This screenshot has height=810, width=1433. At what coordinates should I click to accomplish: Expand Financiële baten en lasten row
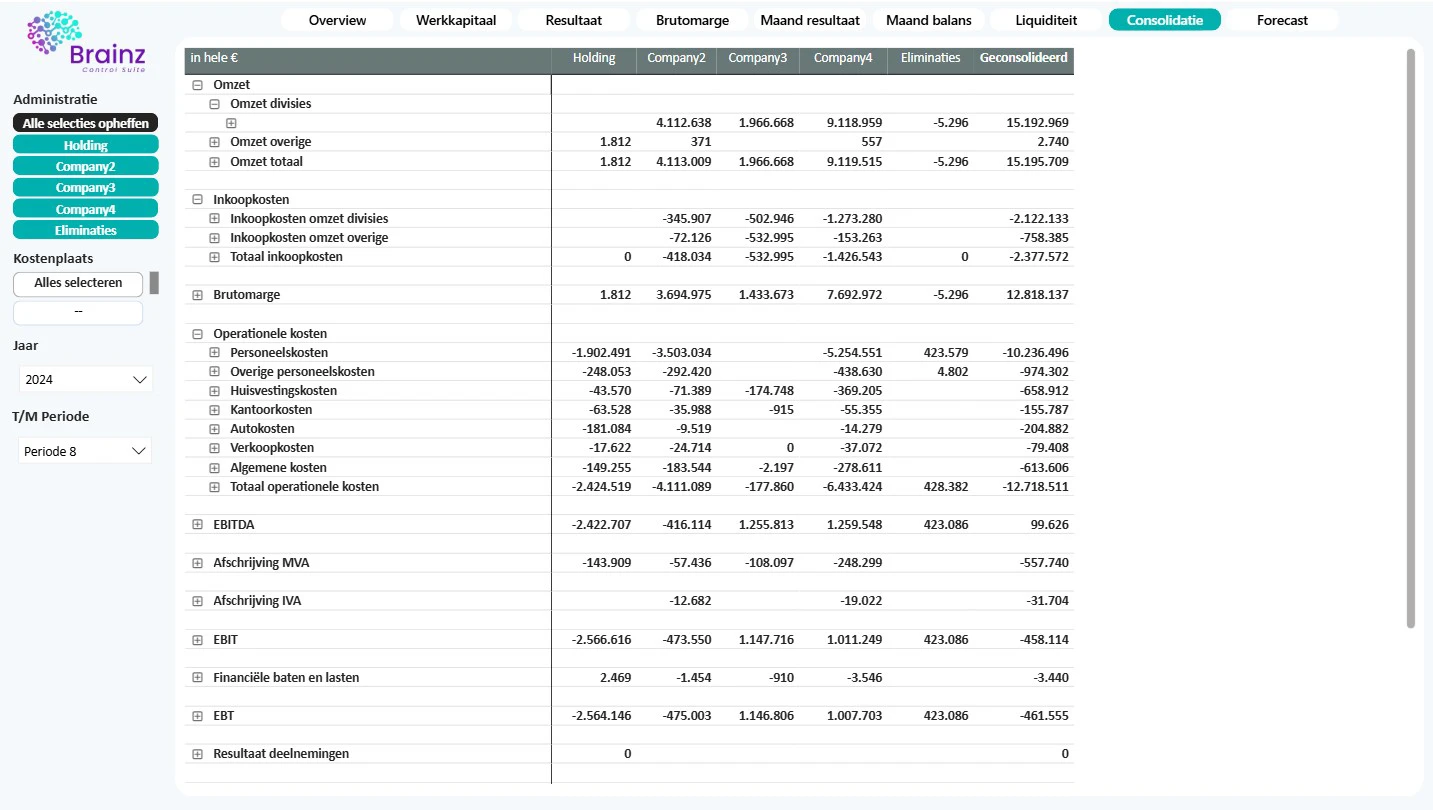(197, 678)
